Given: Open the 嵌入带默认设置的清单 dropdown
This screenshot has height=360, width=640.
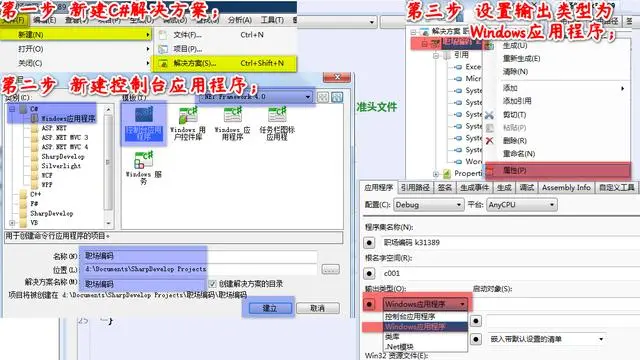Looking at the screenshot, I should click(547, 339).
